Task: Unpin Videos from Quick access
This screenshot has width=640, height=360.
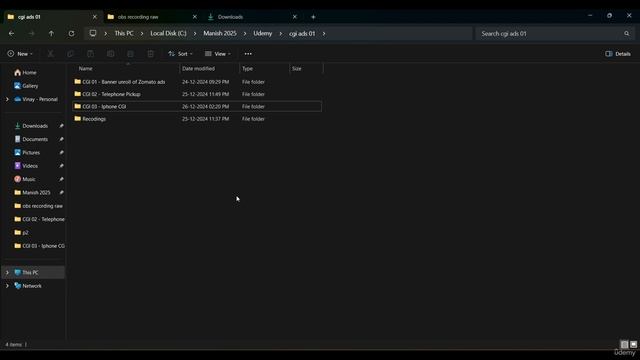Action: 61,166
